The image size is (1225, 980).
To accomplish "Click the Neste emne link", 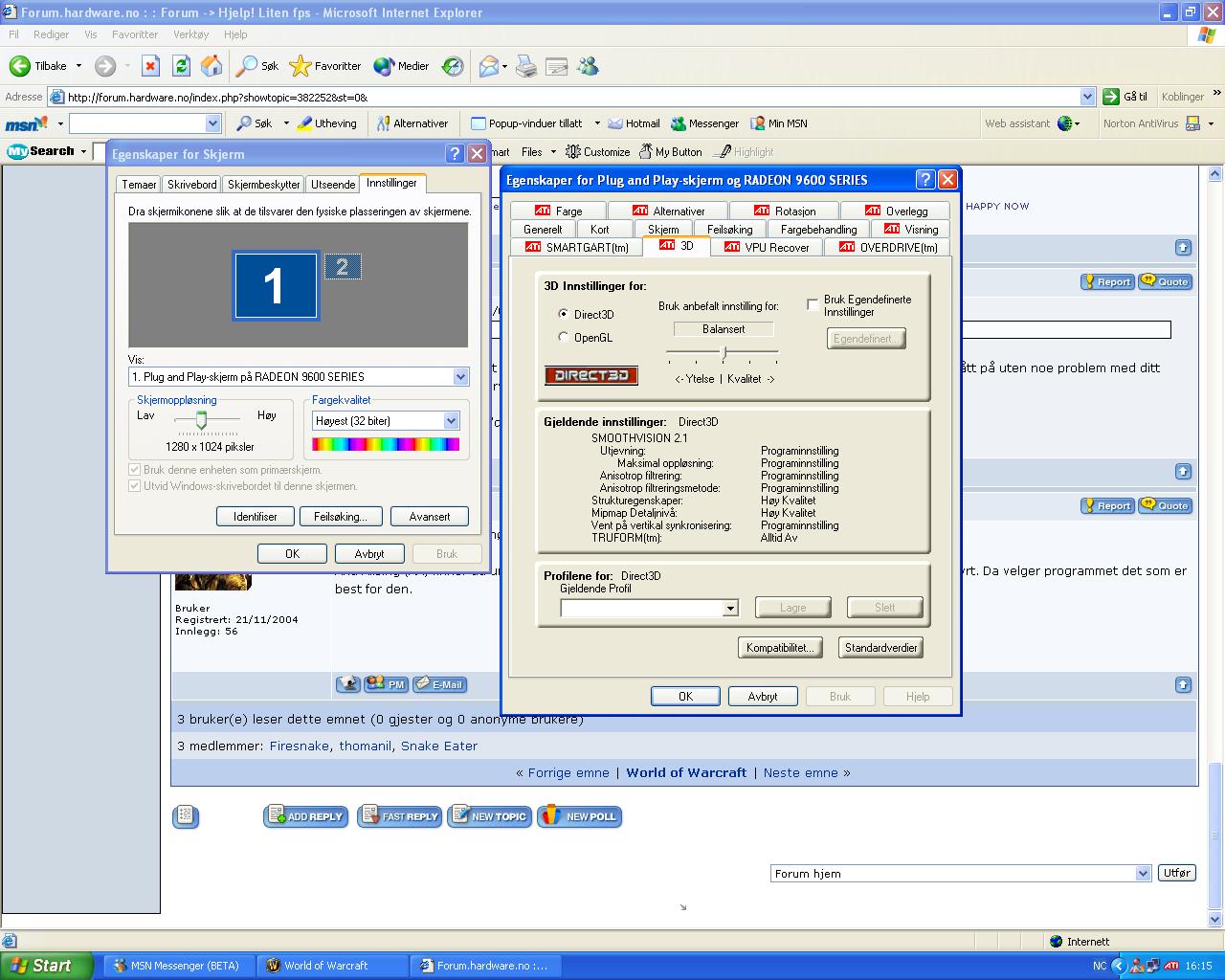I will (x=800, y=772).
